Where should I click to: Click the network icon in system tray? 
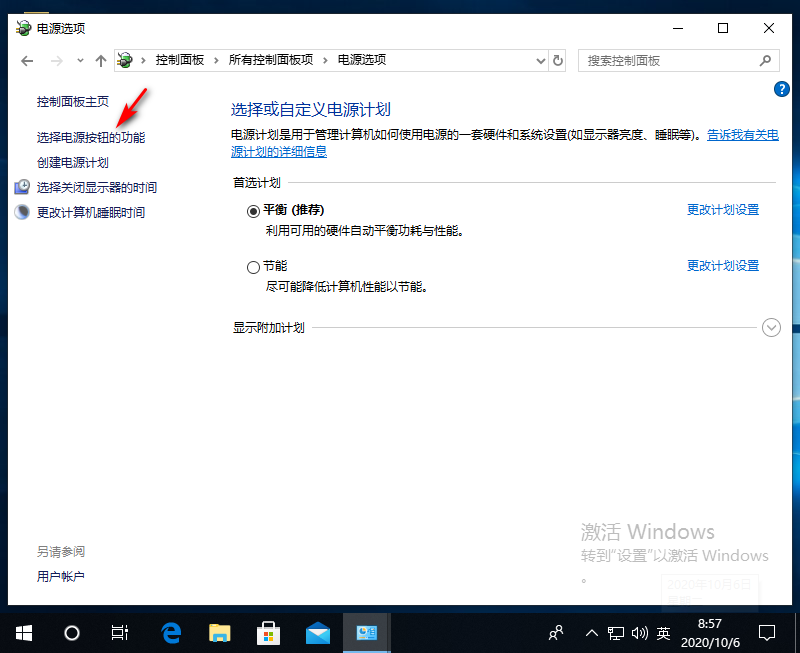tap(617, 632)
